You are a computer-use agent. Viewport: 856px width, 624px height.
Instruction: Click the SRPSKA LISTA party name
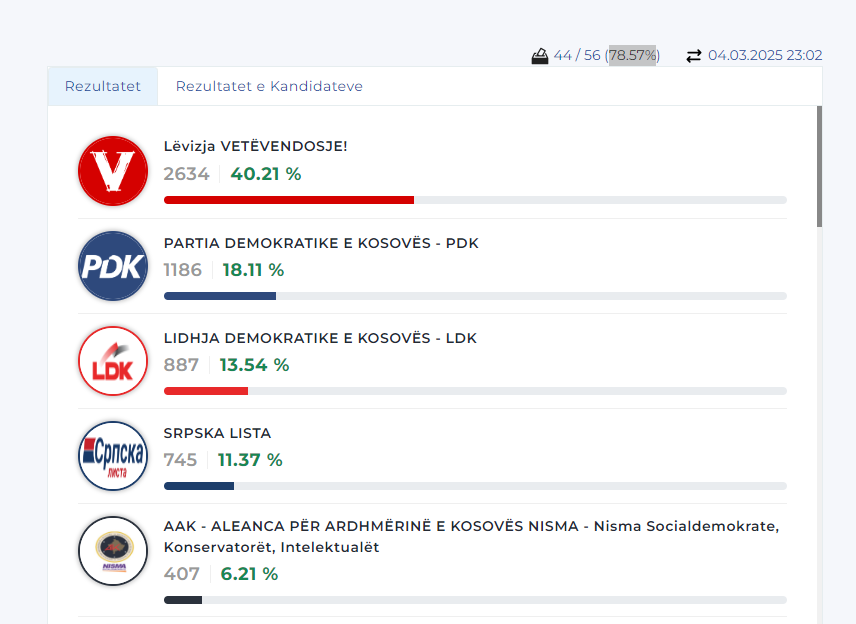click(x=217, y=433)
